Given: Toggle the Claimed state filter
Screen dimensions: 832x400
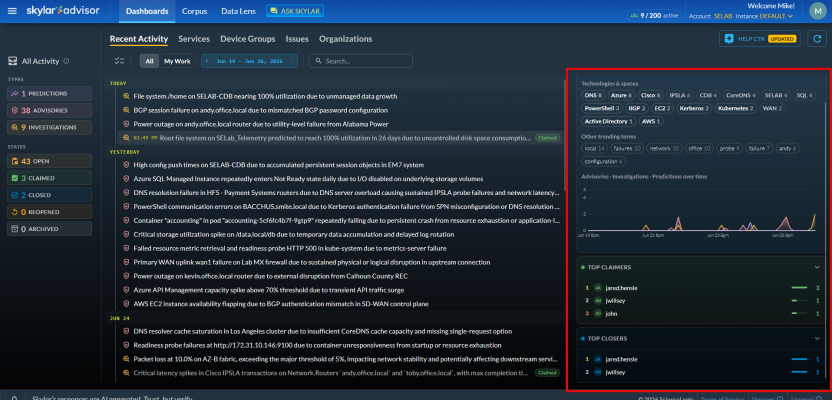Looking at the screenshot, I should 49,178.
